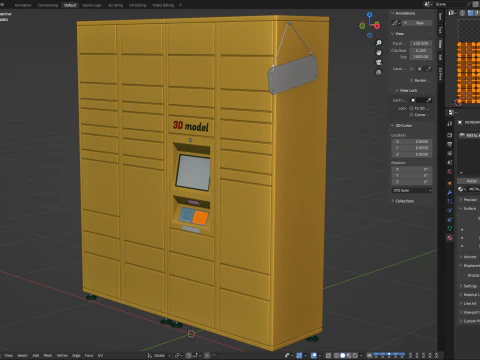Click the pan hand icon in viewport
480x360 pixels.
coord(379,52)
